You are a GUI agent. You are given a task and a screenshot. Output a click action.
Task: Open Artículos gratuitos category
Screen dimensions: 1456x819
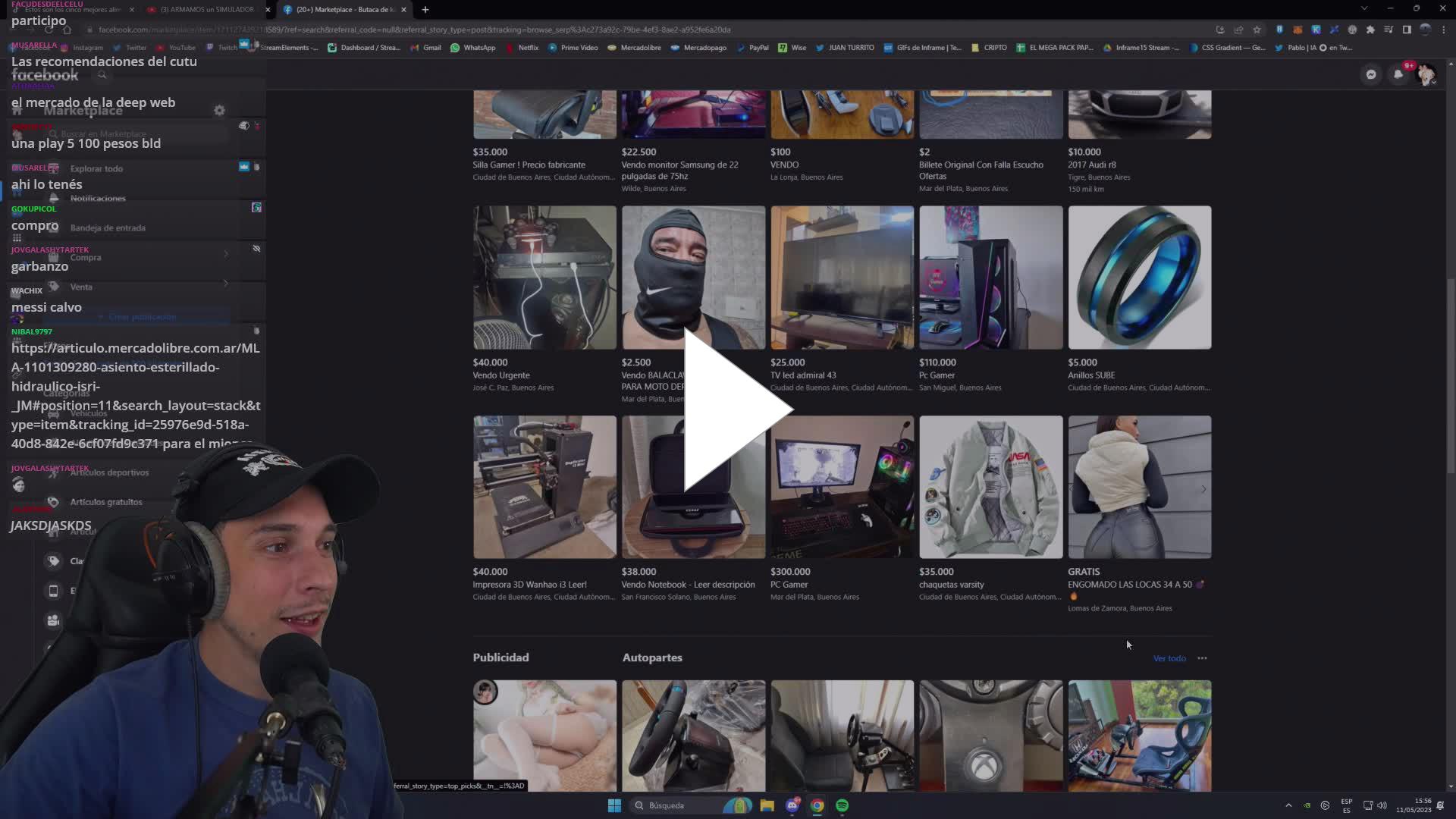tap(106, 501)
